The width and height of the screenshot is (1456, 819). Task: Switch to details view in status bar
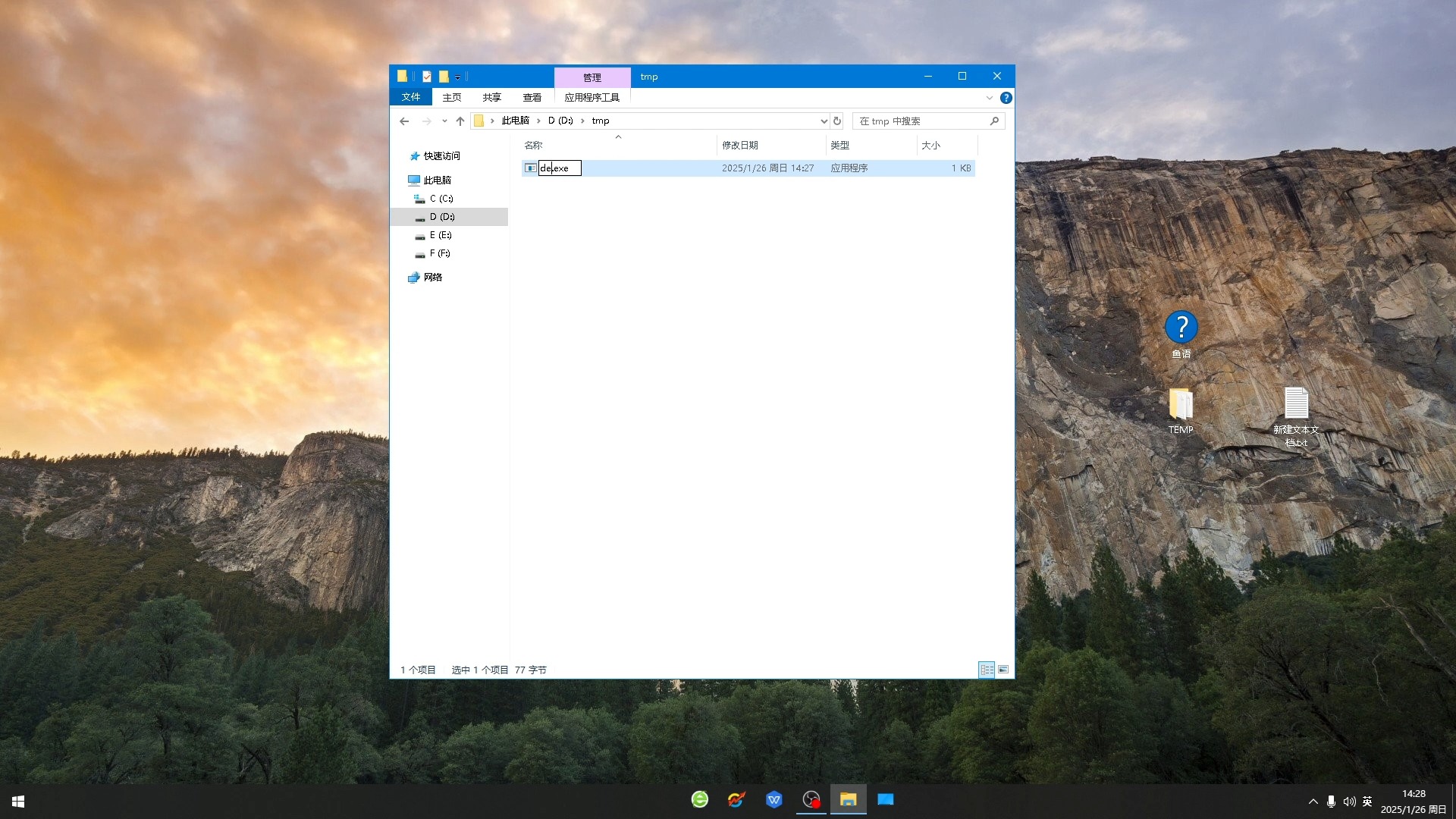click(987, 670)
